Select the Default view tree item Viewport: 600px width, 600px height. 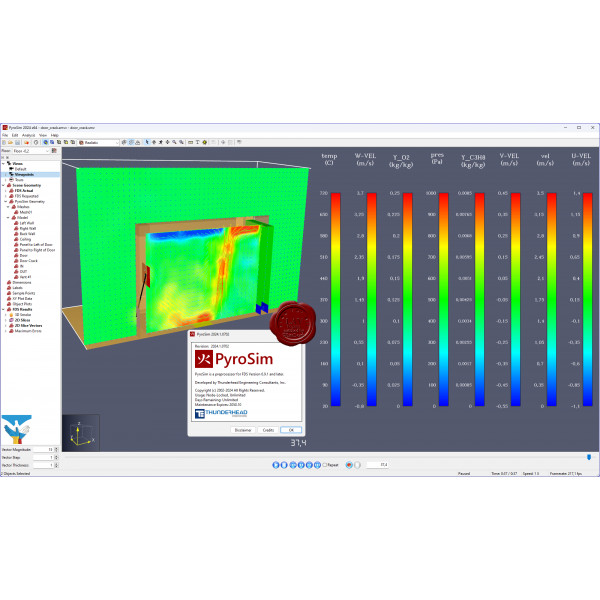pos(20,169)
